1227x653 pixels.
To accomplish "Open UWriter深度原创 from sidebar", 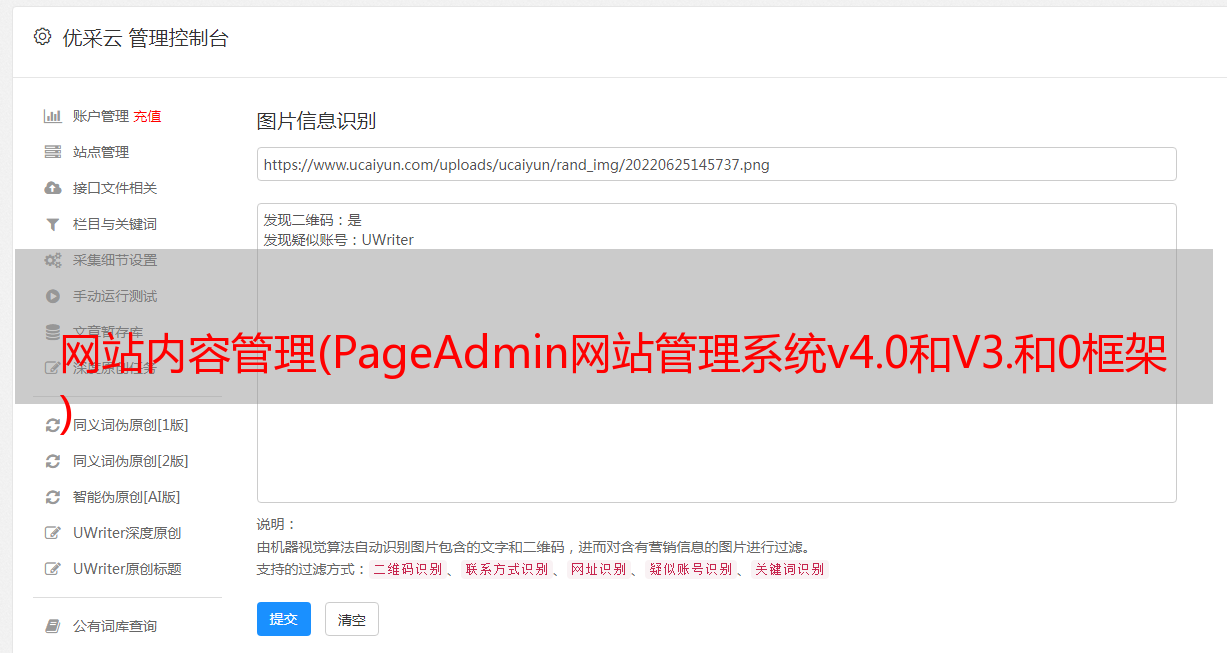I will tap(127, 533).
